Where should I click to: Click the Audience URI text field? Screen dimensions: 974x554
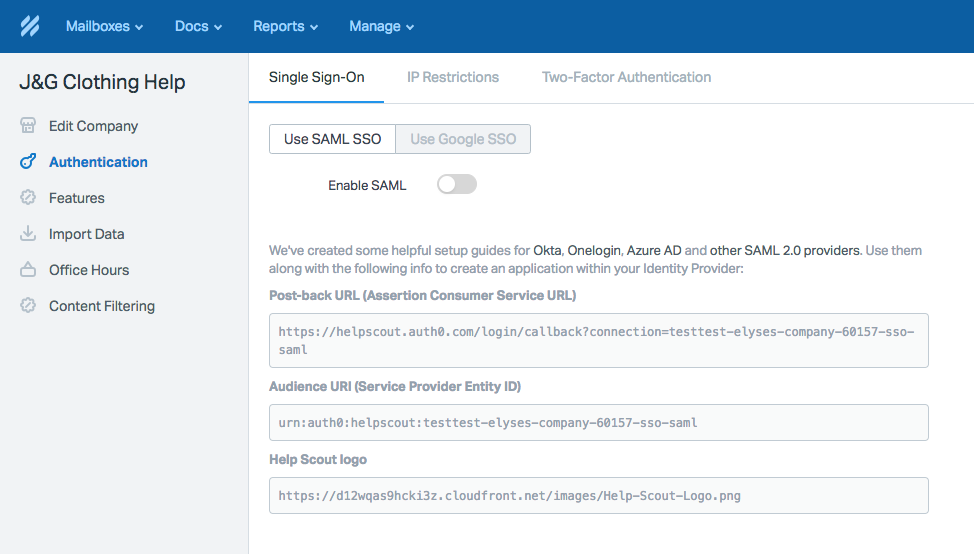[x=598, y=422]
